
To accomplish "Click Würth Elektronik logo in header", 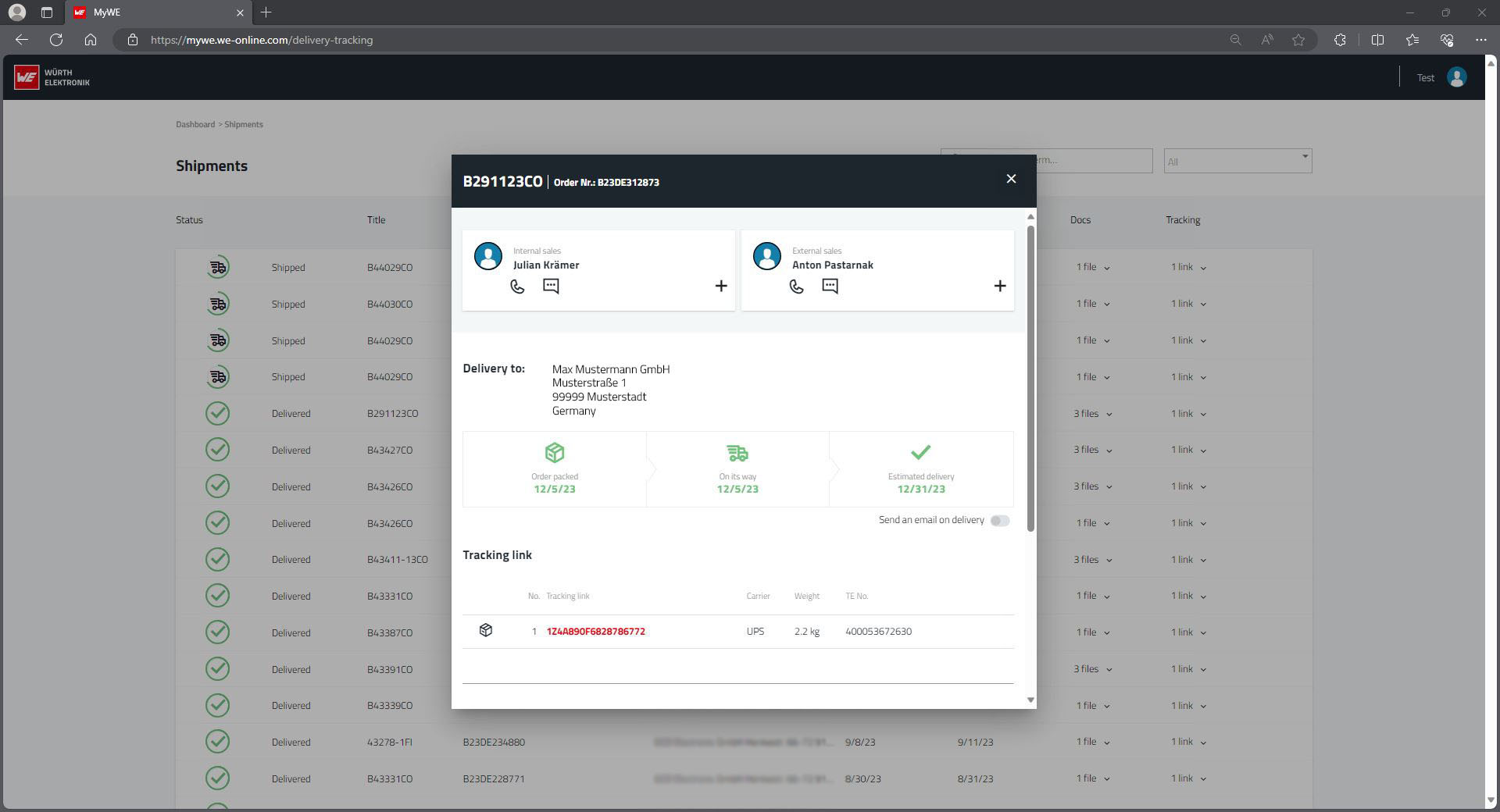I will click(52, 77).
